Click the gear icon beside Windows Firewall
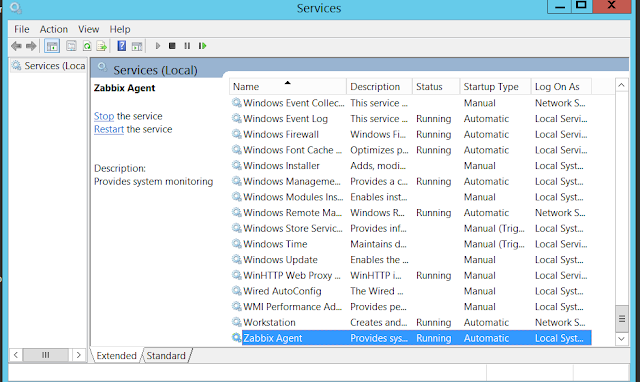 [x=236, y=133]
